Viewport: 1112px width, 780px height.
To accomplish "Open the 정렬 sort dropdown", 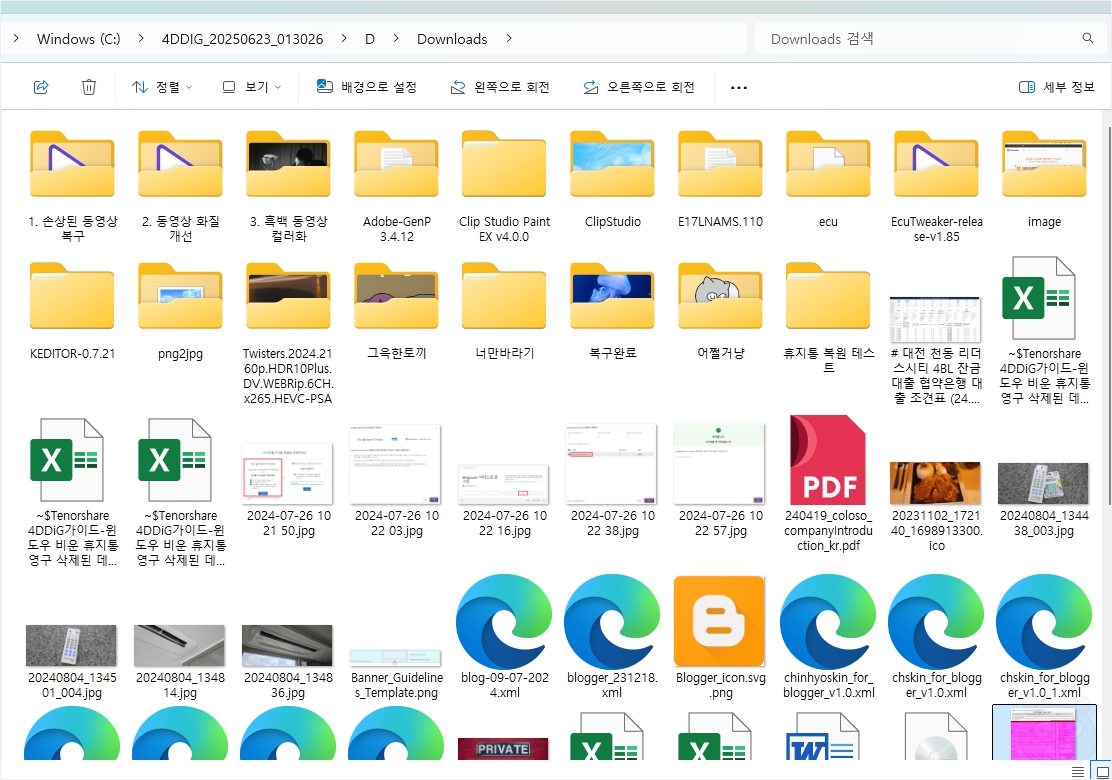I will (x=162, y=87).
